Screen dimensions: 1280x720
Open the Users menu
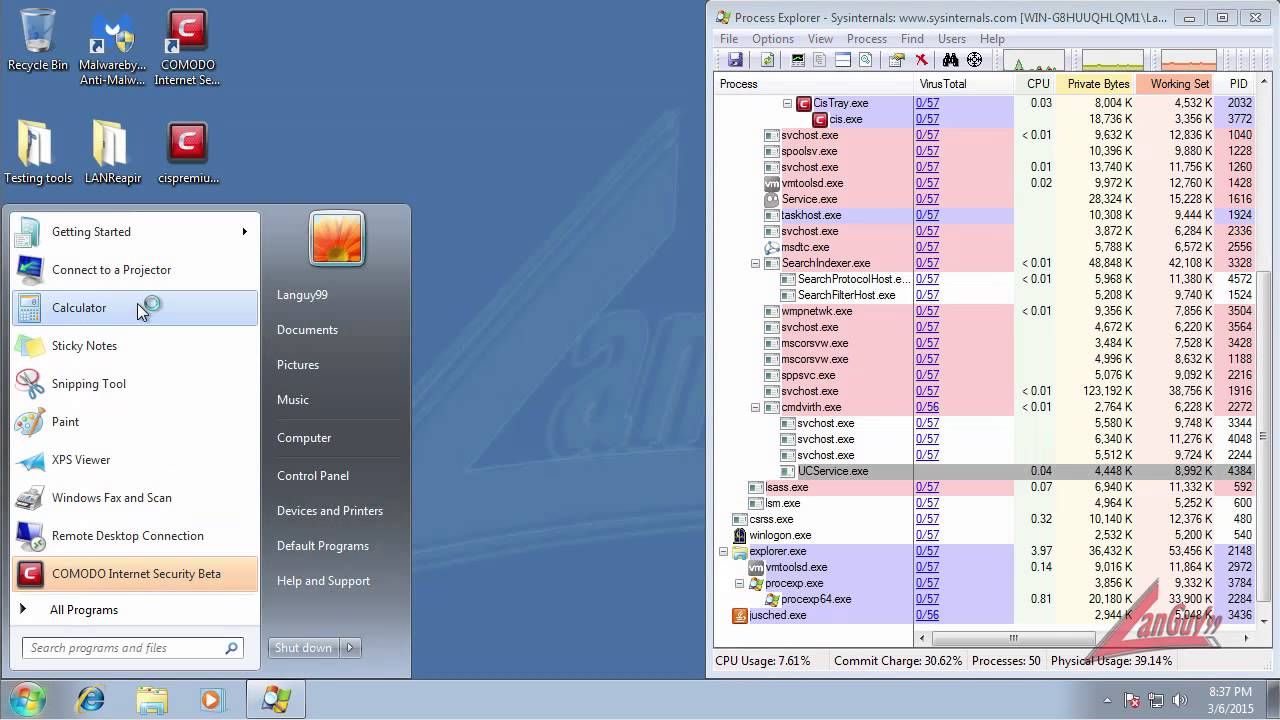tap(952, 39)
